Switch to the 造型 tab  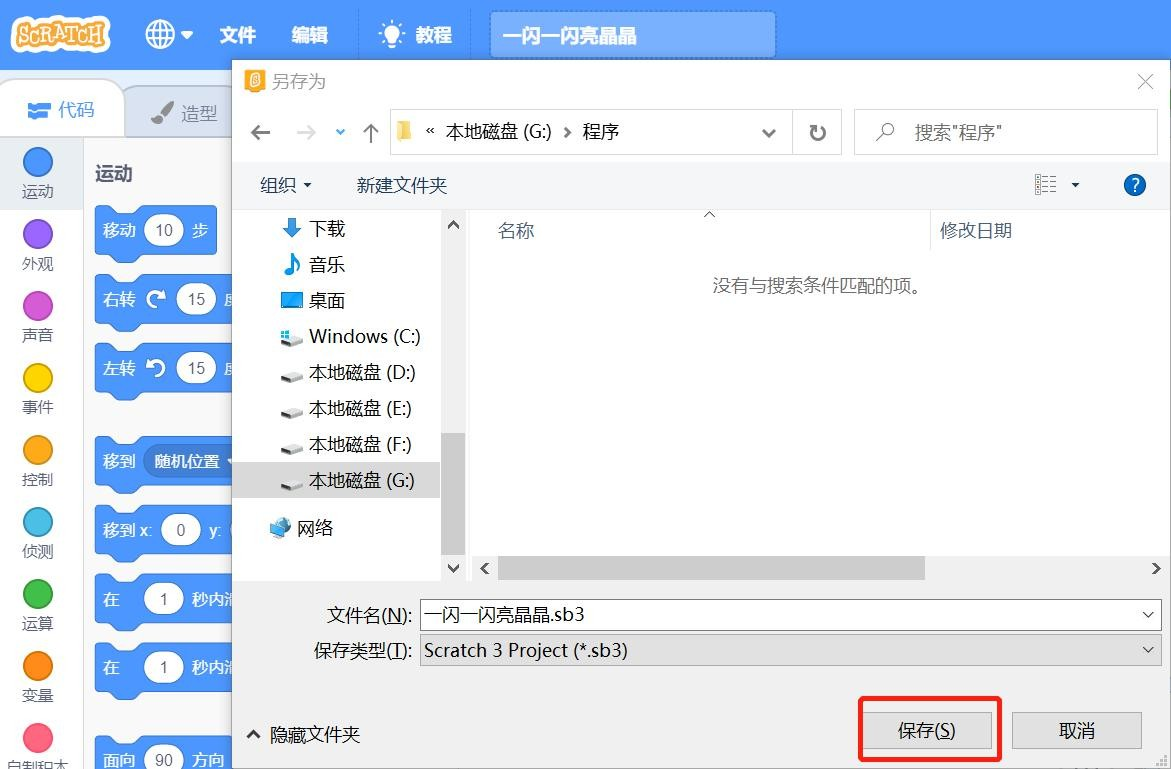[184, 113]
